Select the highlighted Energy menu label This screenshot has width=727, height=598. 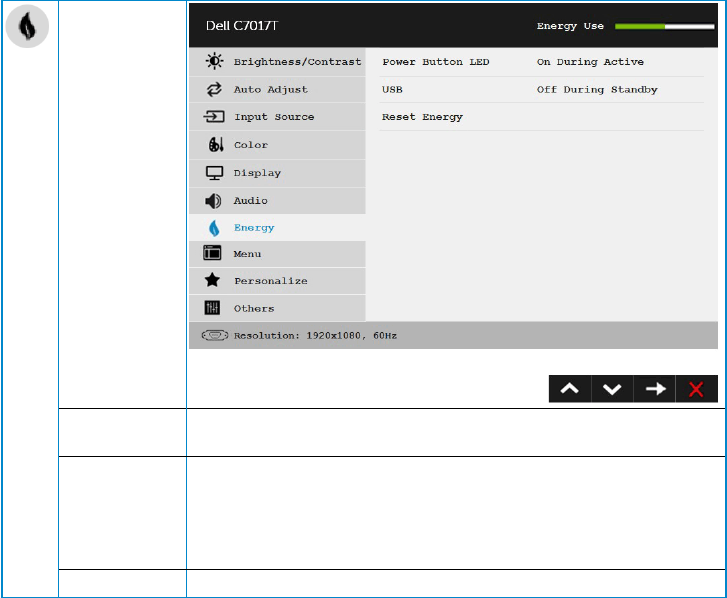click(x=254, y=228)
